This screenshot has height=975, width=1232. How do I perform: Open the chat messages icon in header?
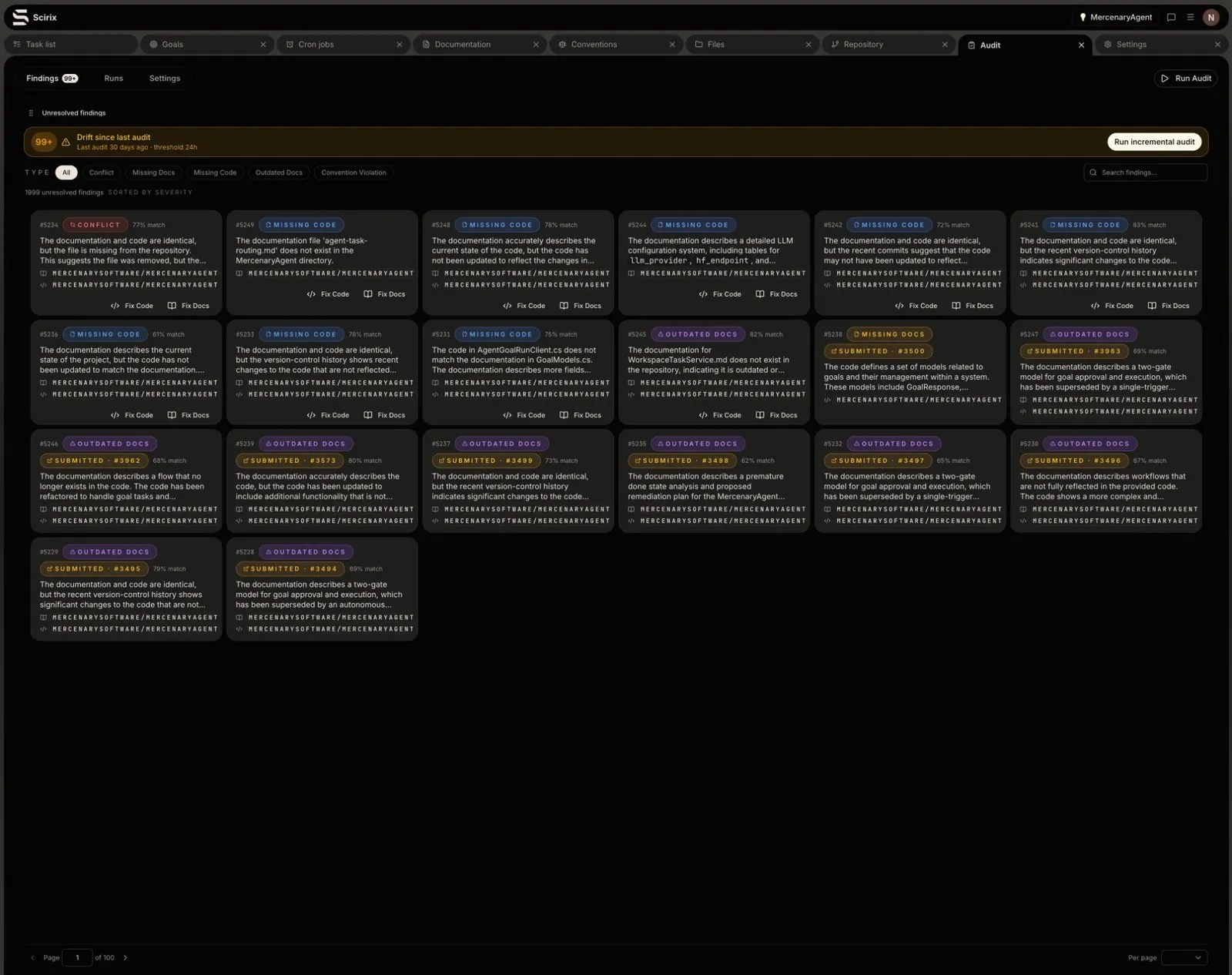click(x=1171, y=17)
